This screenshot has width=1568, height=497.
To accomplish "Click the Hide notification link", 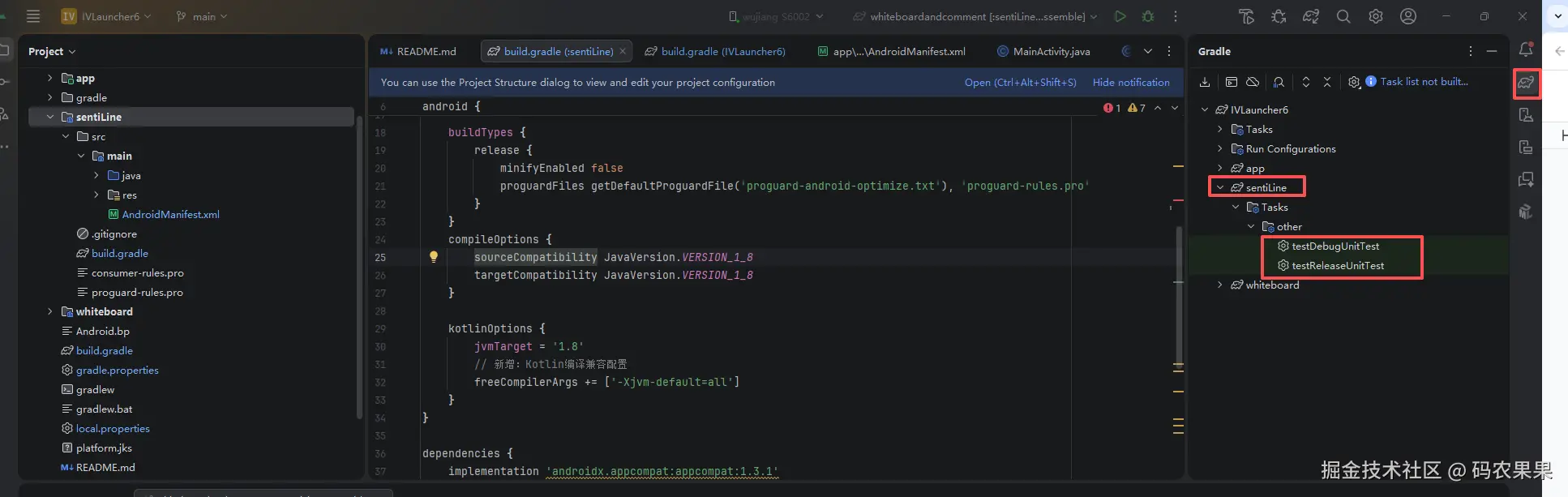I will click(x=1130, y=82).
